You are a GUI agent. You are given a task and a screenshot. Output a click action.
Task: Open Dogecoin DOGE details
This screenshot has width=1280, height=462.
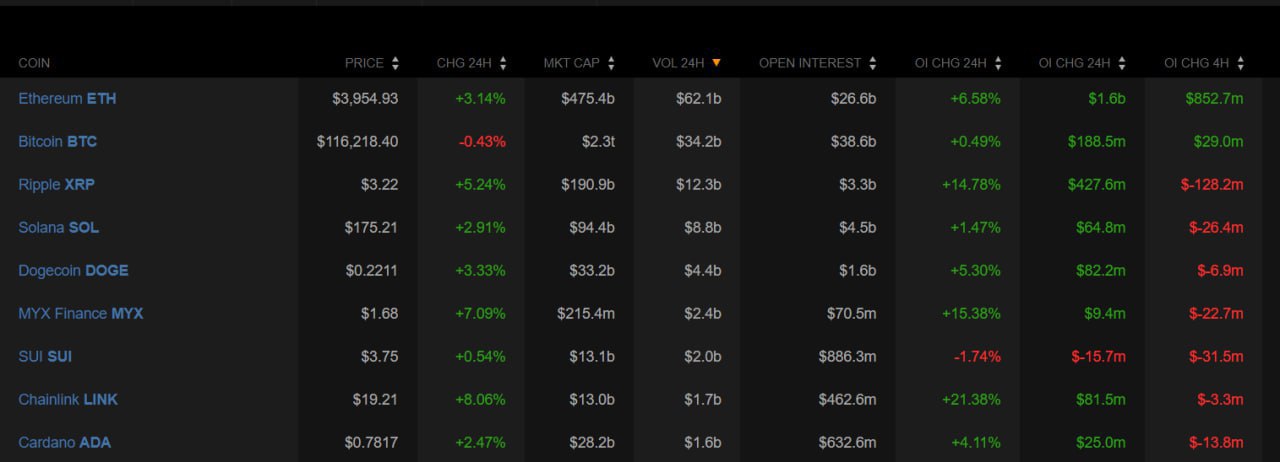[x=73, y=270]
